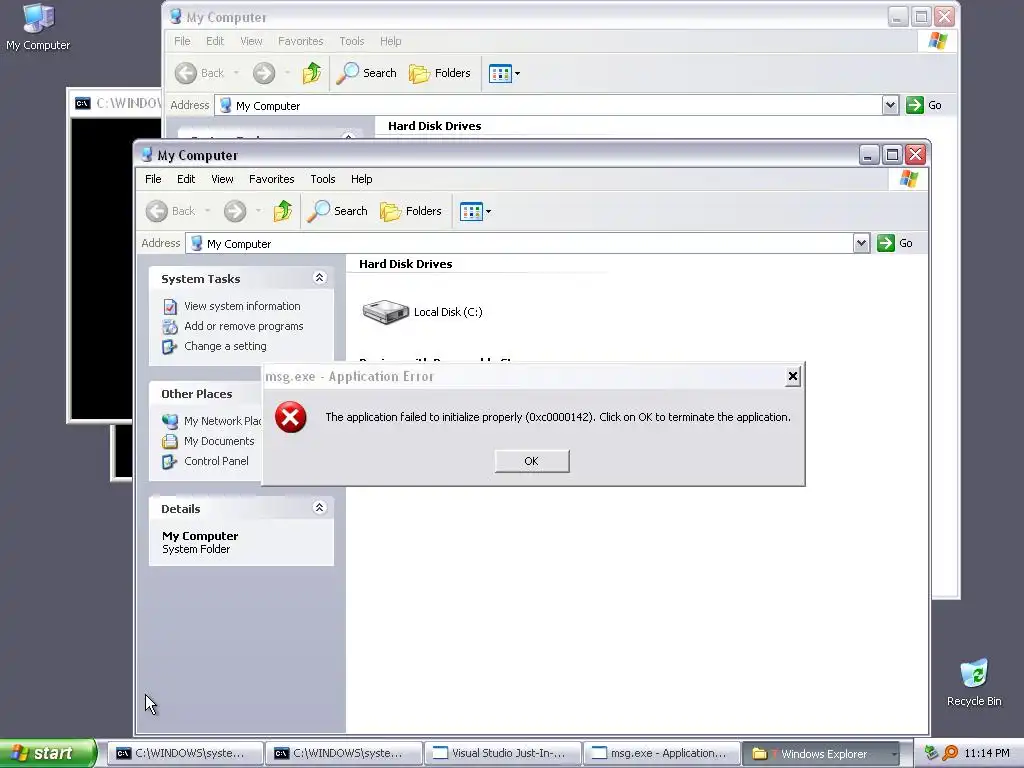Click the command prompt window title bar icon

83,103
